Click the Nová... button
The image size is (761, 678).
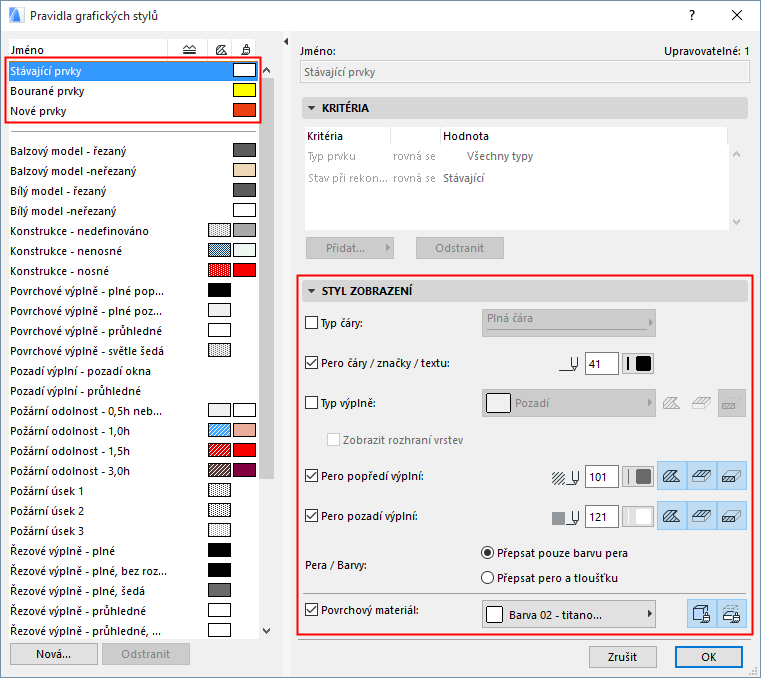coord(54,654)
